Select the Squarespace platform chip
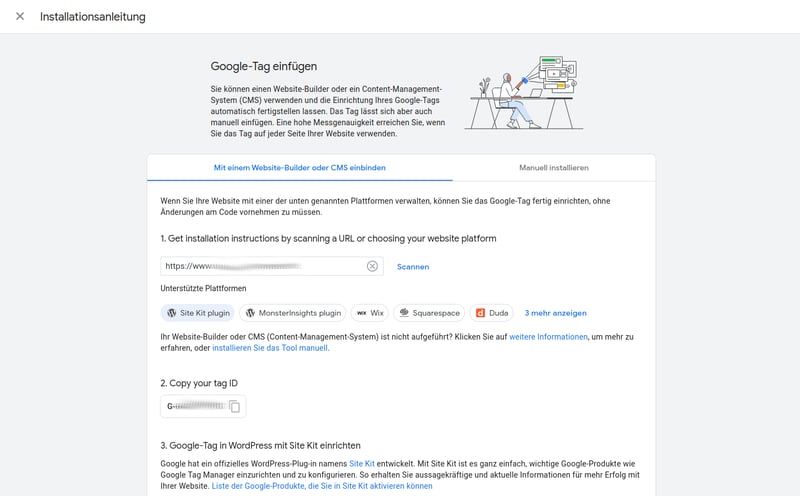 428,313
